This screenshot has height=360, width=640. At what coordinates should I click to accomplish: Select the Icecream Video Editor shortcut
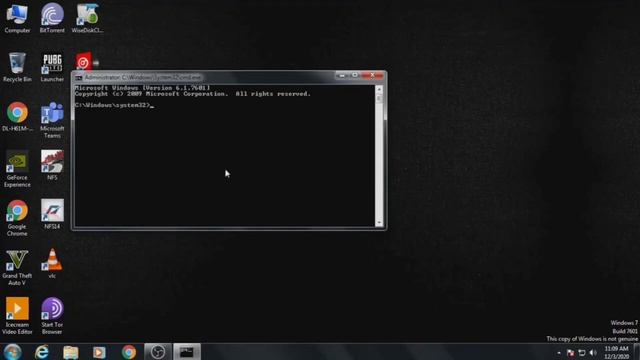point(17,316)
